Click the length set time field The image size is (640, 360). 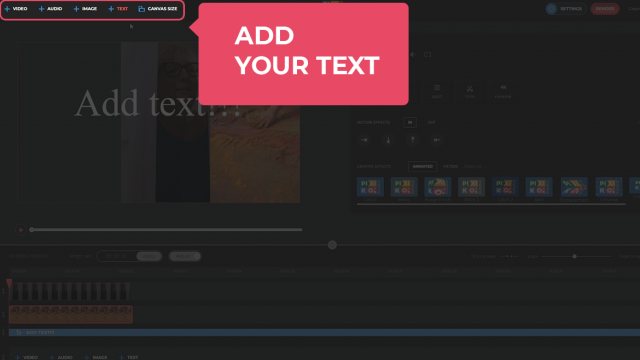pyautogui.click(x=116, y=256)
